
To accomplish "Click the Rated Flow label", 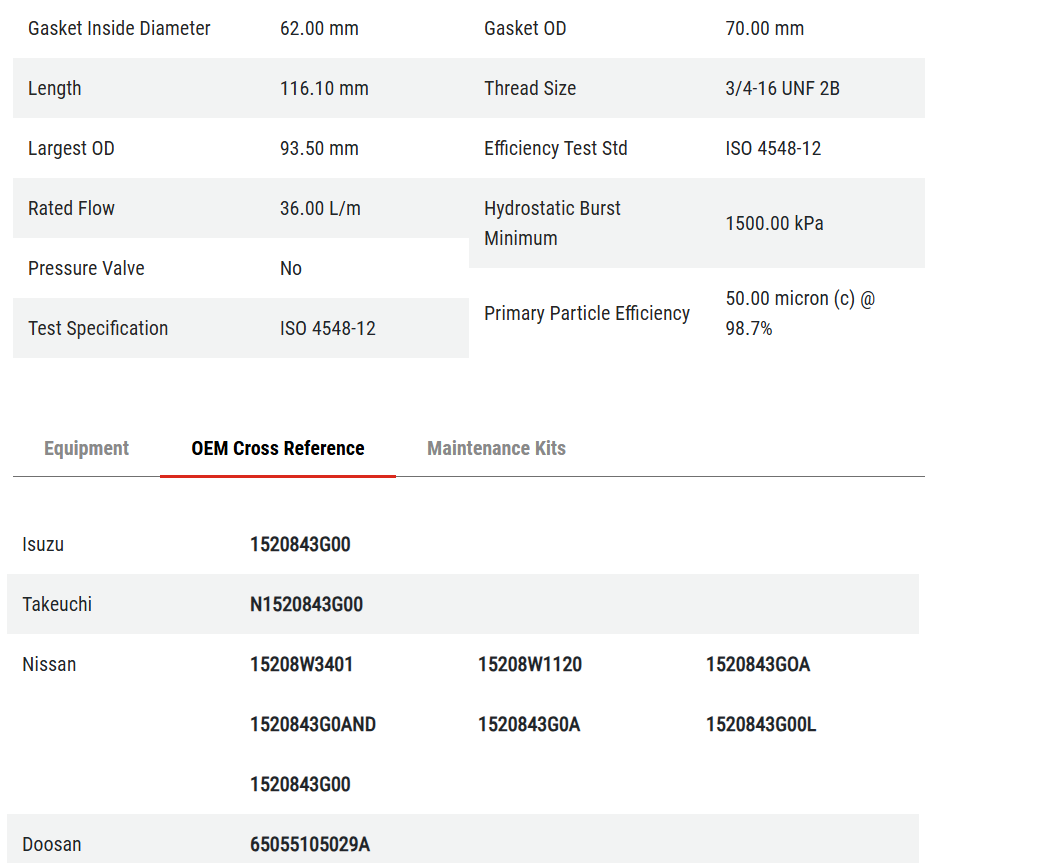I will tap(71, 208).
